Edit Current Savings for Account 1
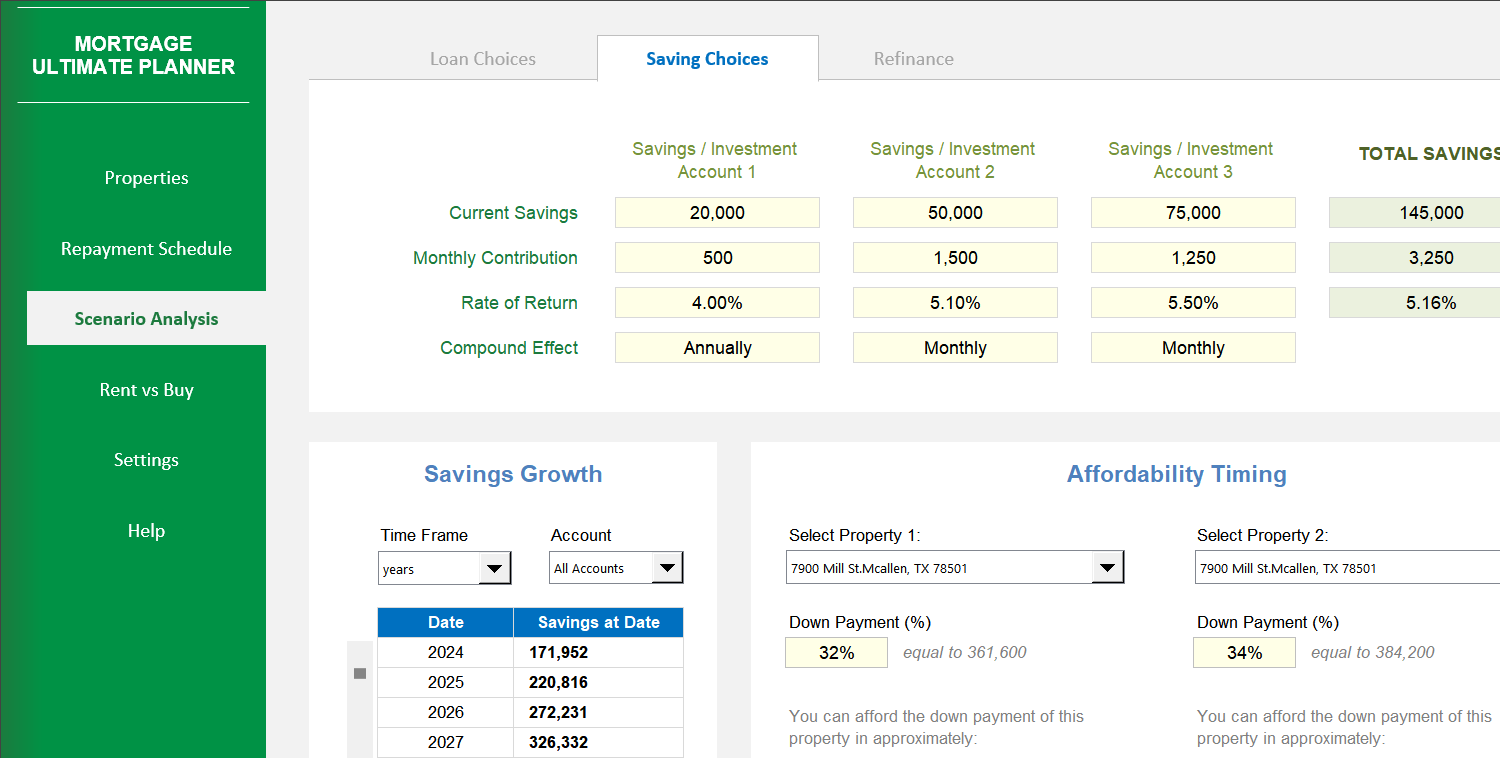The width and height of the screenshot is (1500, 758). [x=717, y=212]
